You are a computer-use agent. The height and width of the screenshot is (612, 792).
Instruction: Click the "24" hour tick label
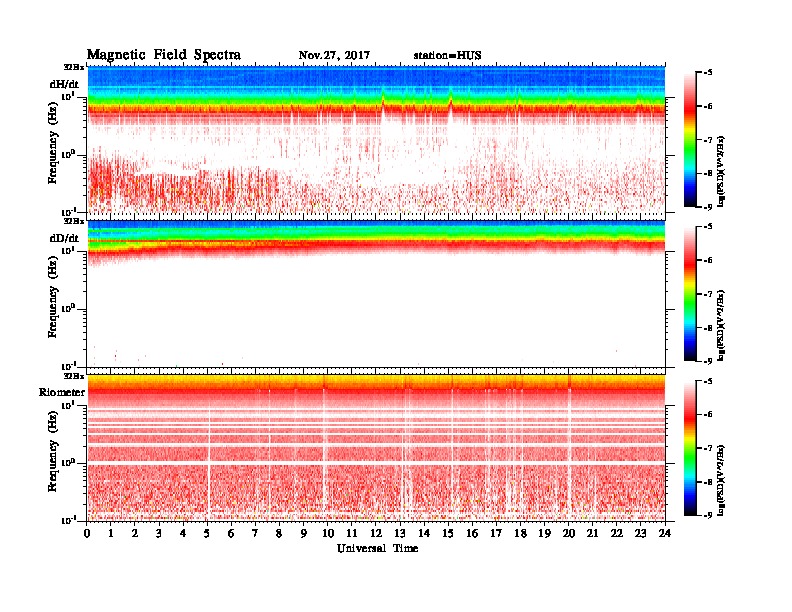665,533
